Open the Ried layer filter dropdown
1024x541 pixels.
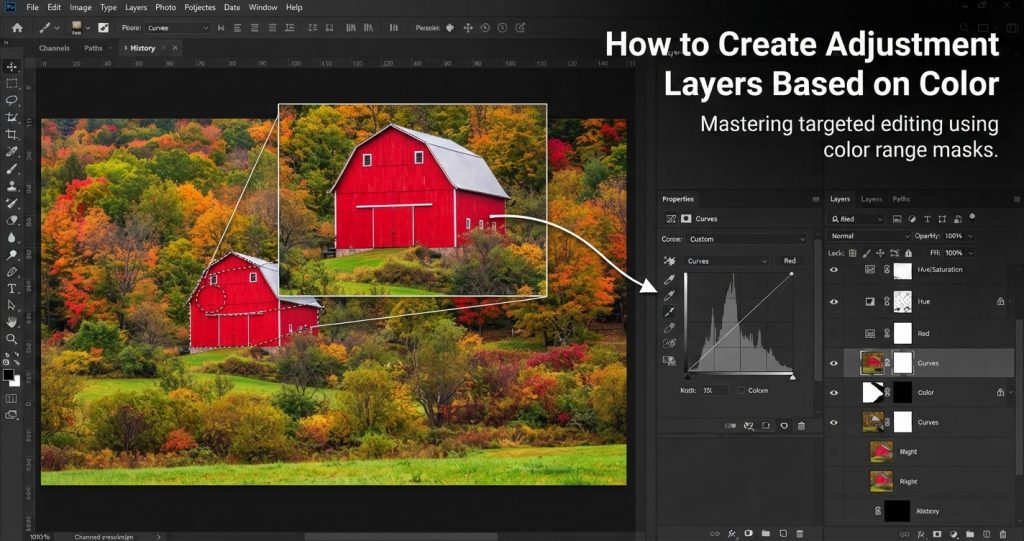tap(856, 219)
